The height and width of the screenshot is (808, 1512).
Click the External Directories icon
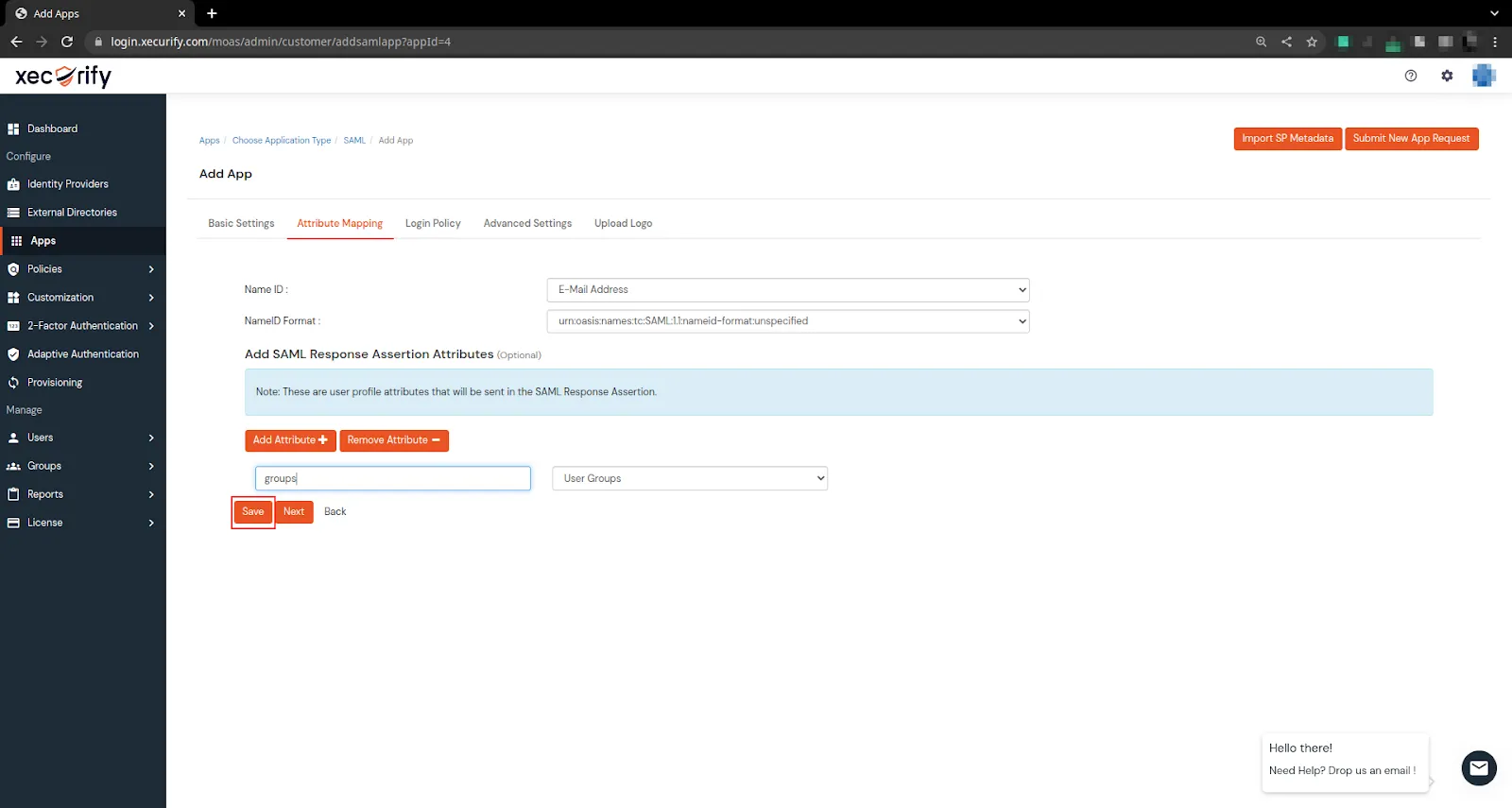[13, 213]
